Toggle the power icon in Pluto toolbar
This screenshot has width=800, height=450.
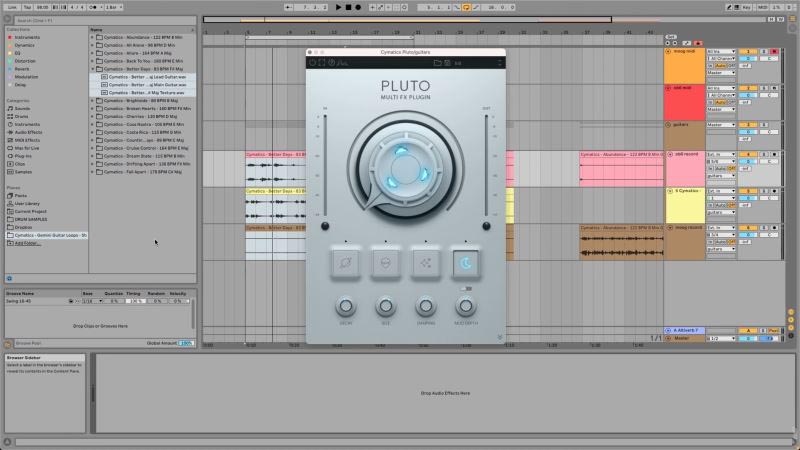point(313,63)
